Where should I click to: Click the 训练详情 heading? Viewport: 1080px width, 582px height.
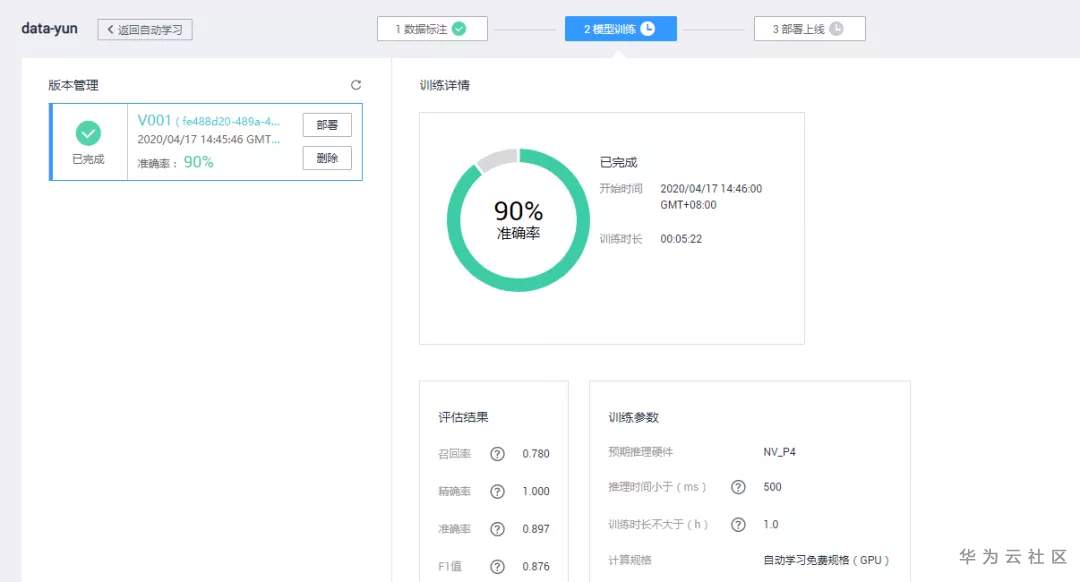(x=444, y=85)
